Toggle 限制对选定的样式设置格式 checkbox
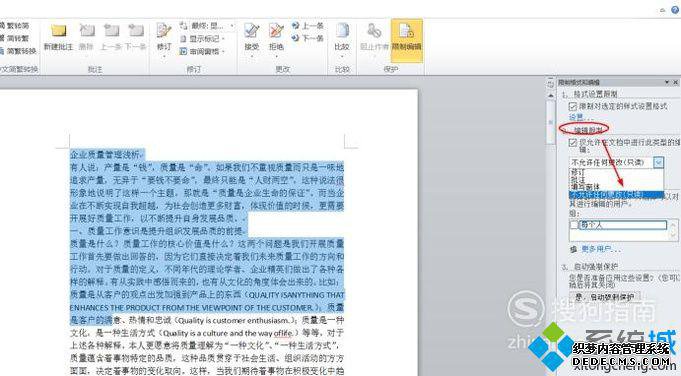Image resolution: width=681 pixels, height=376 pixels. [x=573, y=106]
